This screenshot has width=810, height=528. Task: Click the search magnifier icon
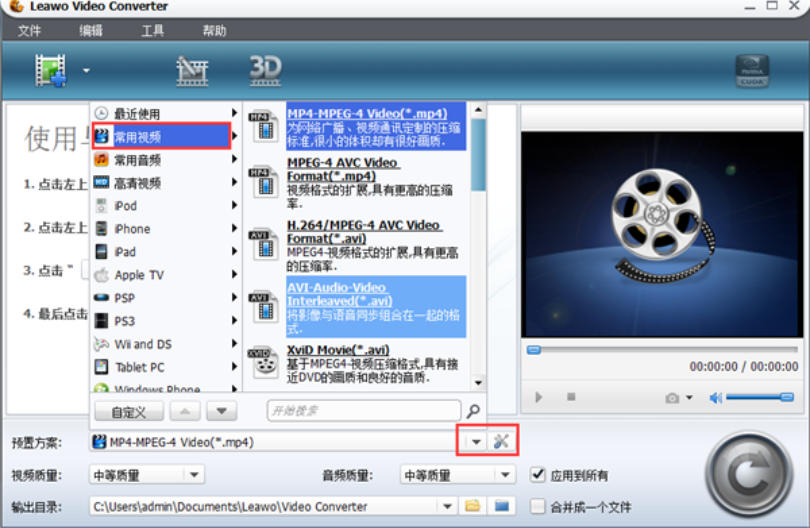pyautogui.click(x=473, y=411)
